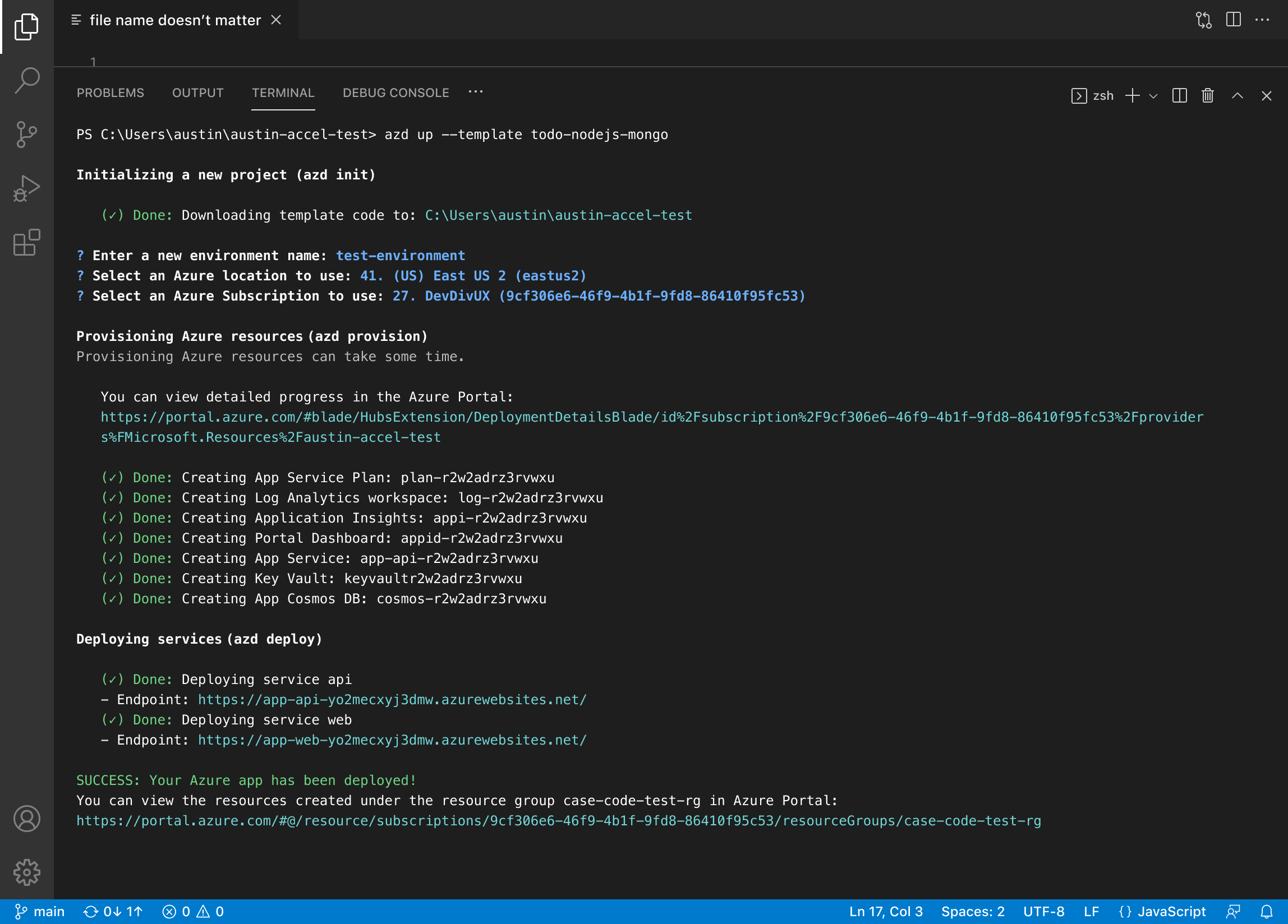Kill the zsh terminal with the trash icon
1288x924 pixels.
point(1208,96)
